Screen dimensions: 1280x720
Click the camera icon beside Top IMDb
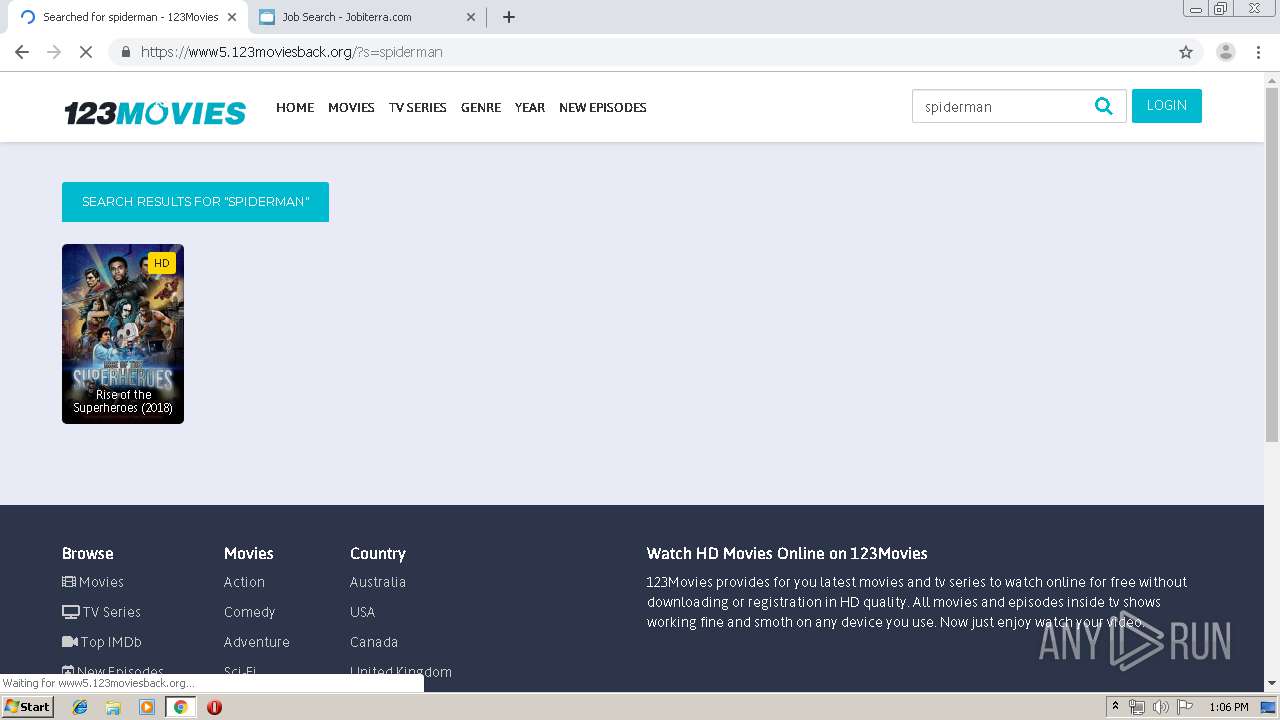coord(70,642)
